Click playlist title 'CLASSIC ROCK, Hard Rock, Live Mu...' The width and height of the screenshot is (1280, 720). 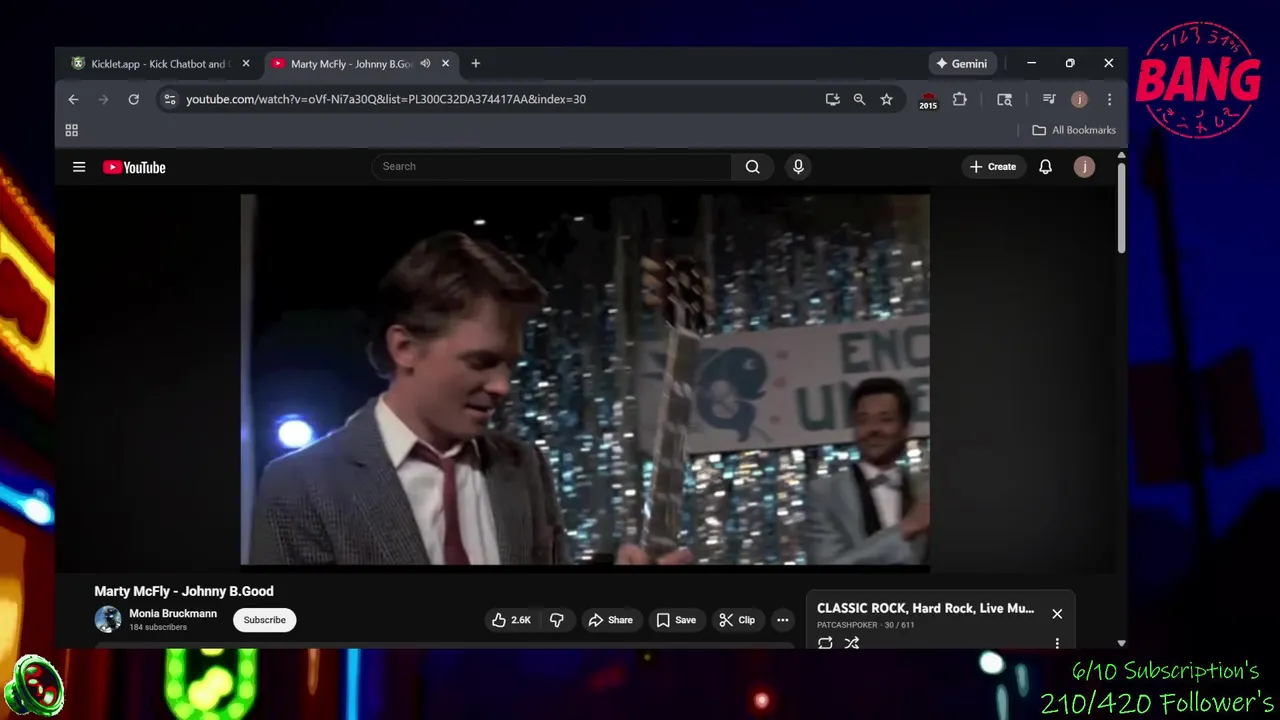[925, 608]
